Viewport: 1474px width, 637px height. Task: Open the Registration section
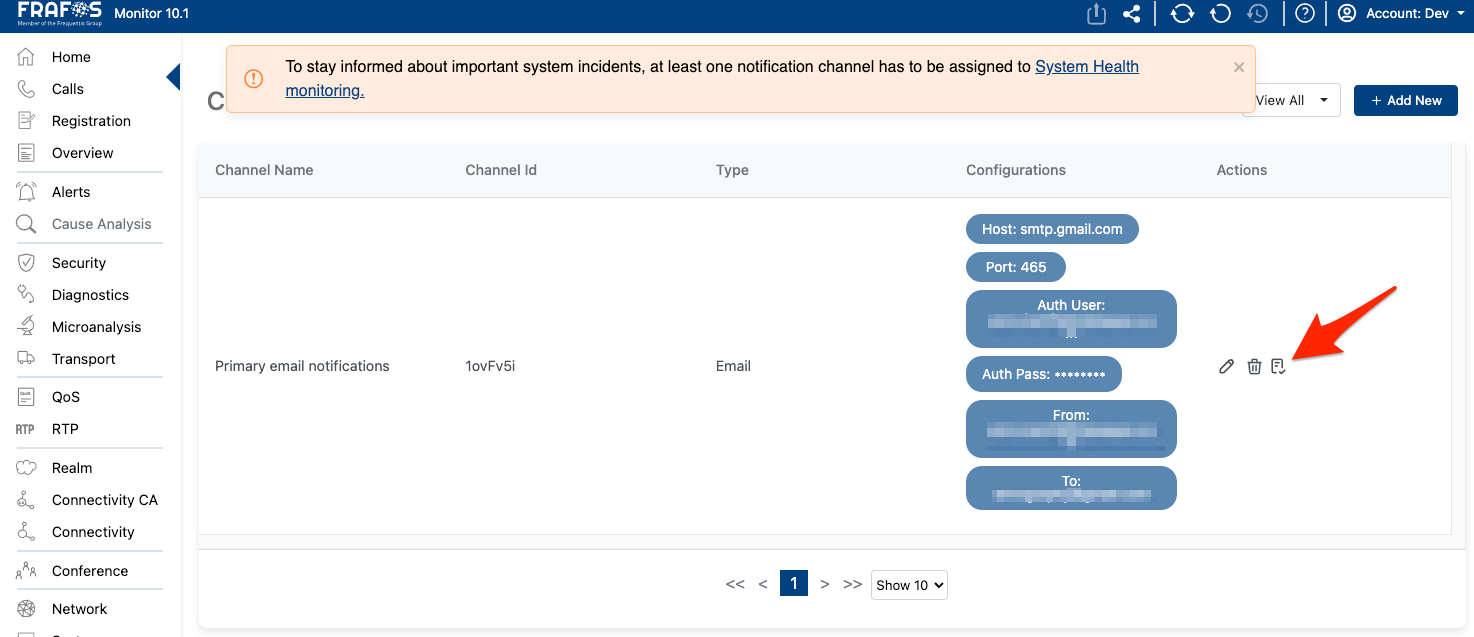point(91,121)
